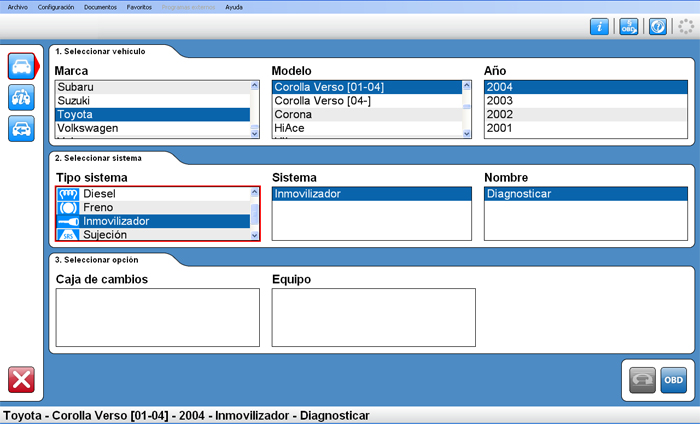Screen dimensions: 700x424
Task: Select Sujeción text in Tipo sistema
Action: [x=105, y=235]
